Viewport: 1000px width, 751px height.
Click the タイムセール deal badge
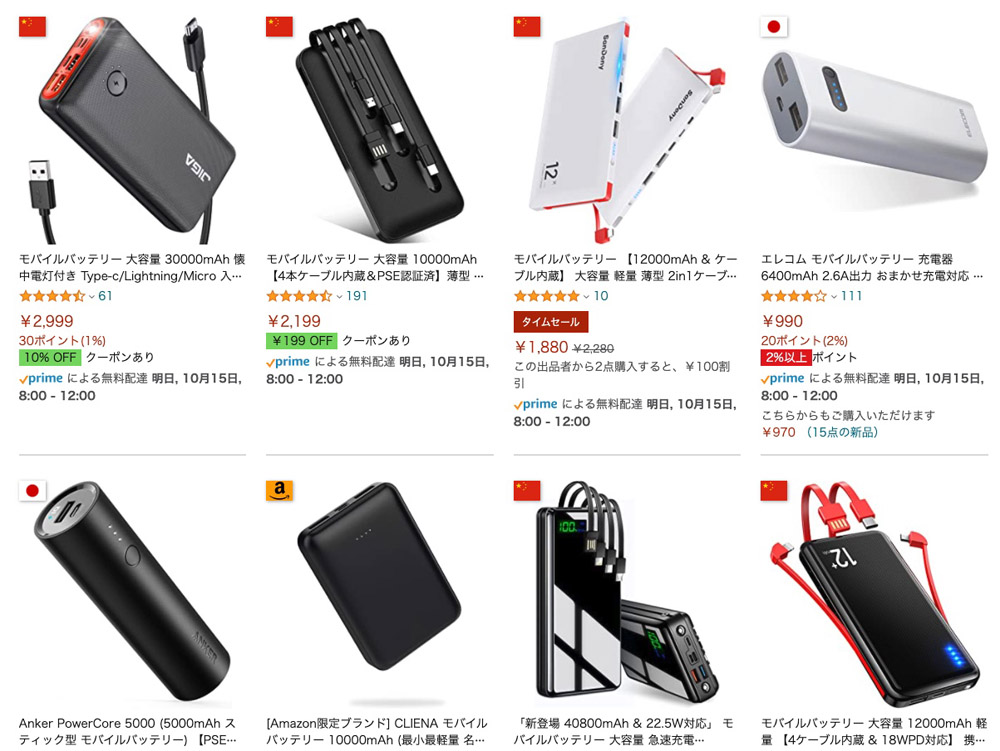[551, 322]
